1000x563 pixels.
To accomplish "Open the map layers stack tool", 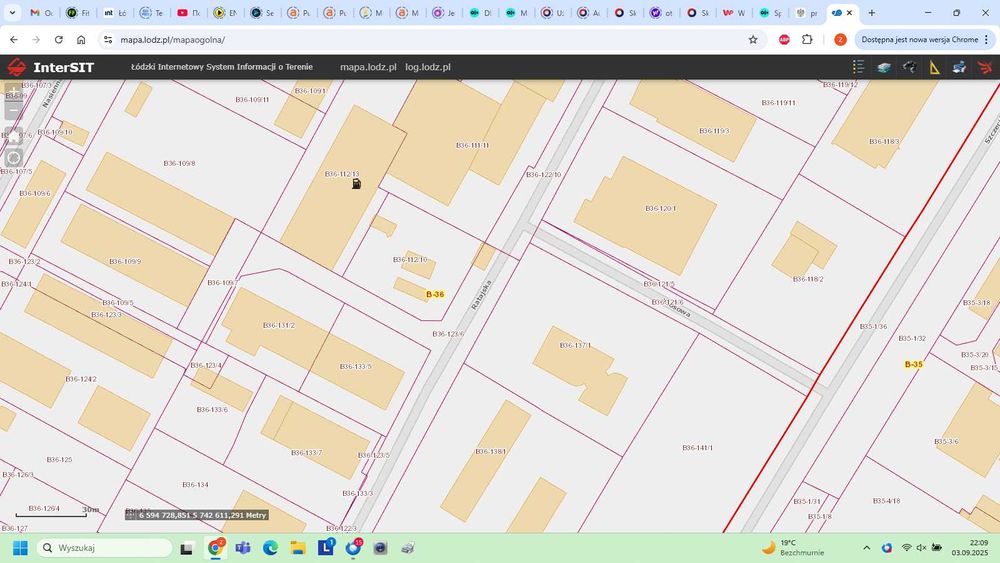I will (x=884, y=67).
